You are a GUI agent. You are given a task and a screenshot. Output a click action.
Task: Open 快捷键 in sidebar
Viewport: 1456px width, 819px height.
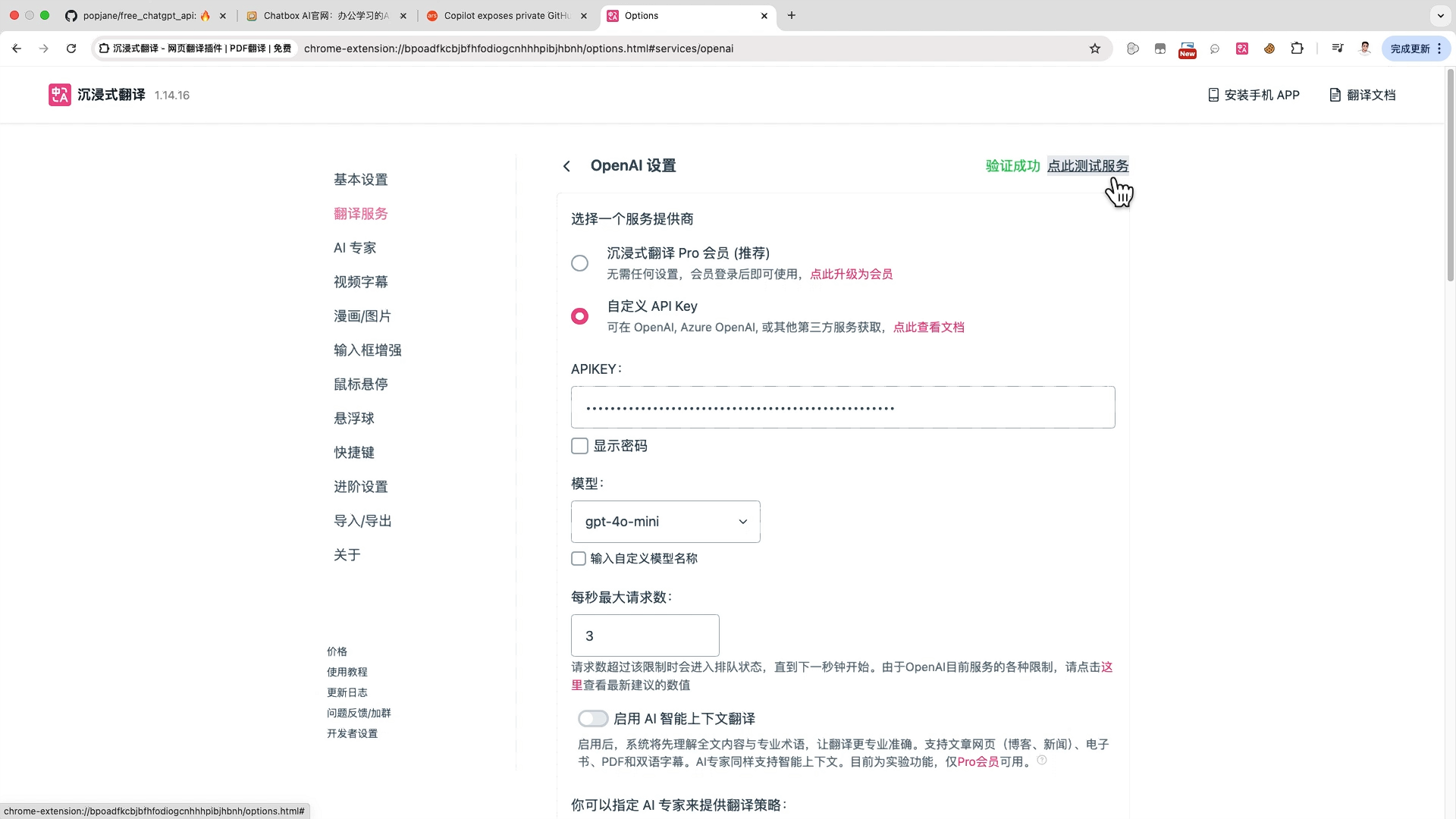[x=354, y=453]
